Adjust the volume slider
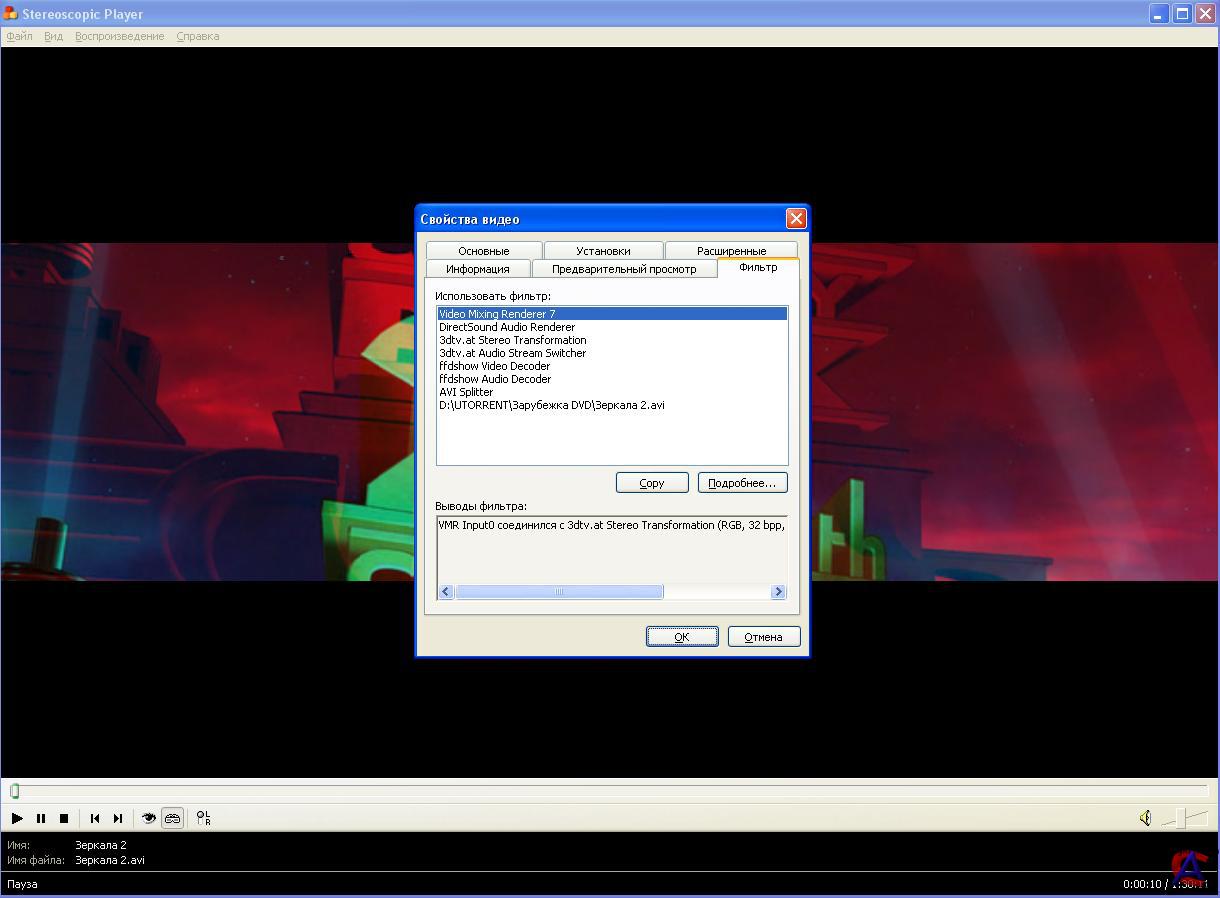Image resolution: width=1220 pixels, height=898 pixels. point(1181,818)
